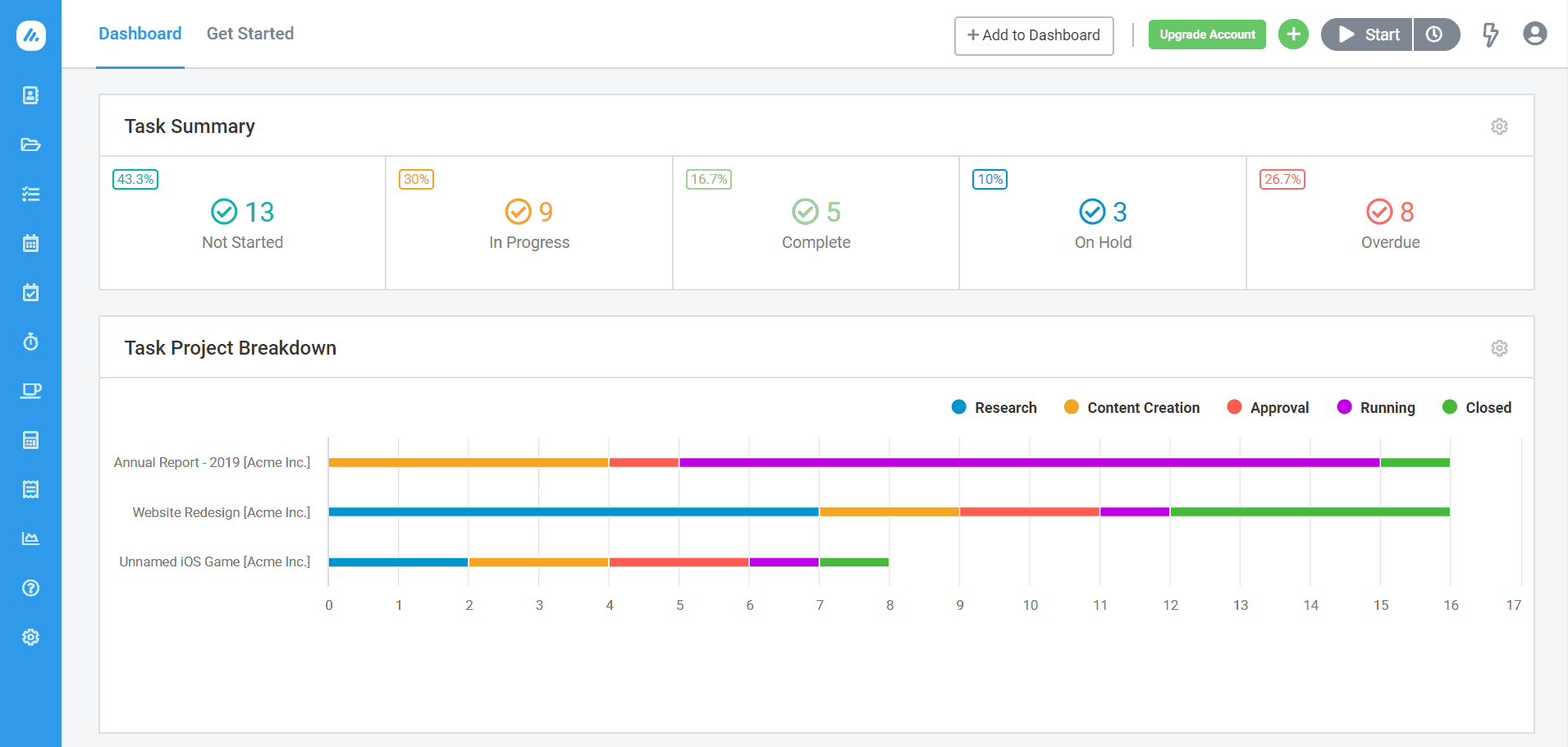Viewport: 1568px width, 747px height.
Task: Open the timer history clock dropdown
Action: coord(1436,34)
